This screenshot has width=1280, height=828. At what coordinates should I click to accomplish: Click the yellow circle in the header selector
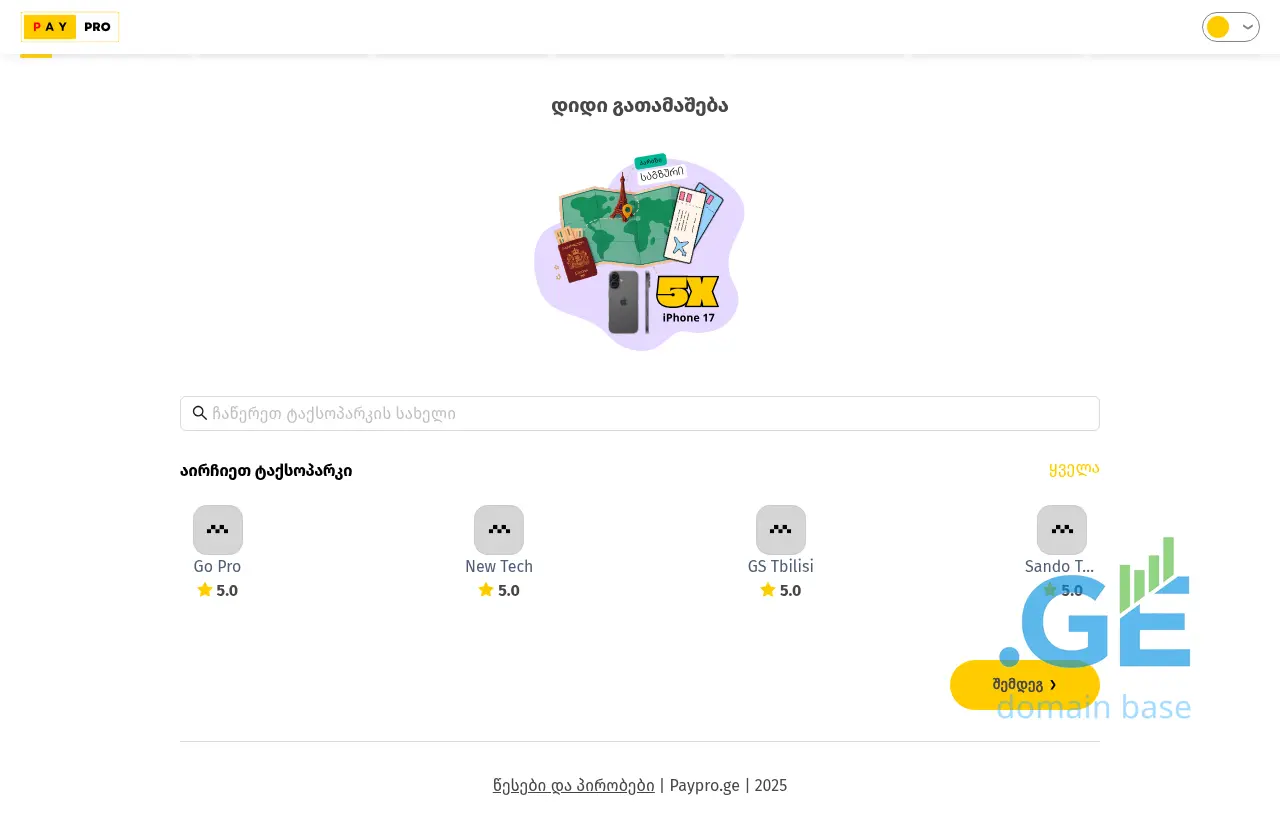tap(1218, 27)
